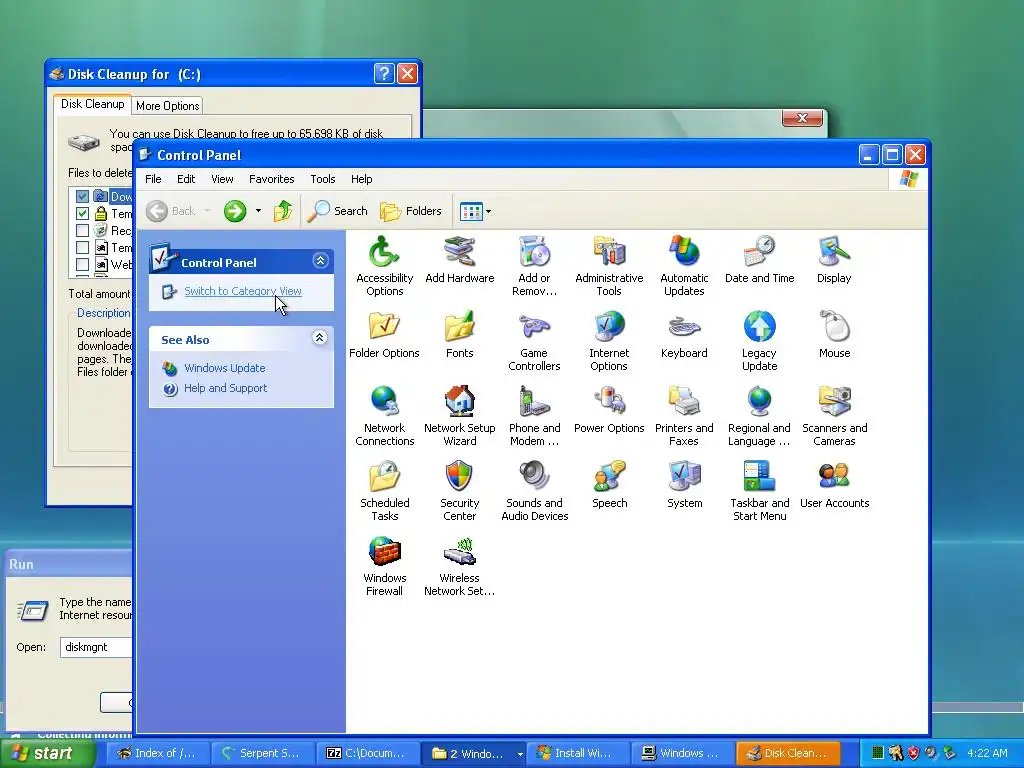
Task: Open Add Hardware wizard icon
Action: 459,260
